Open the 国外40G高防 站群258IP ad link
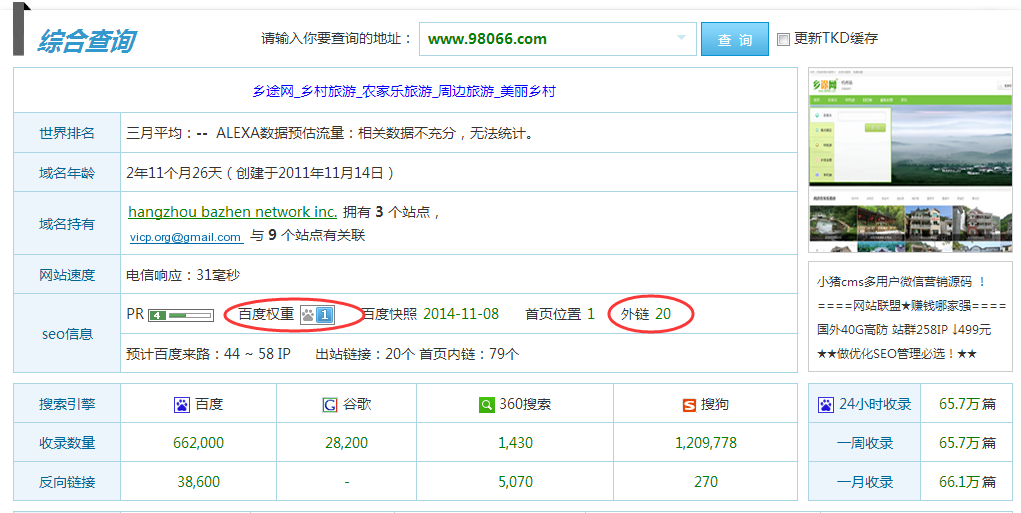 [904, 329]
